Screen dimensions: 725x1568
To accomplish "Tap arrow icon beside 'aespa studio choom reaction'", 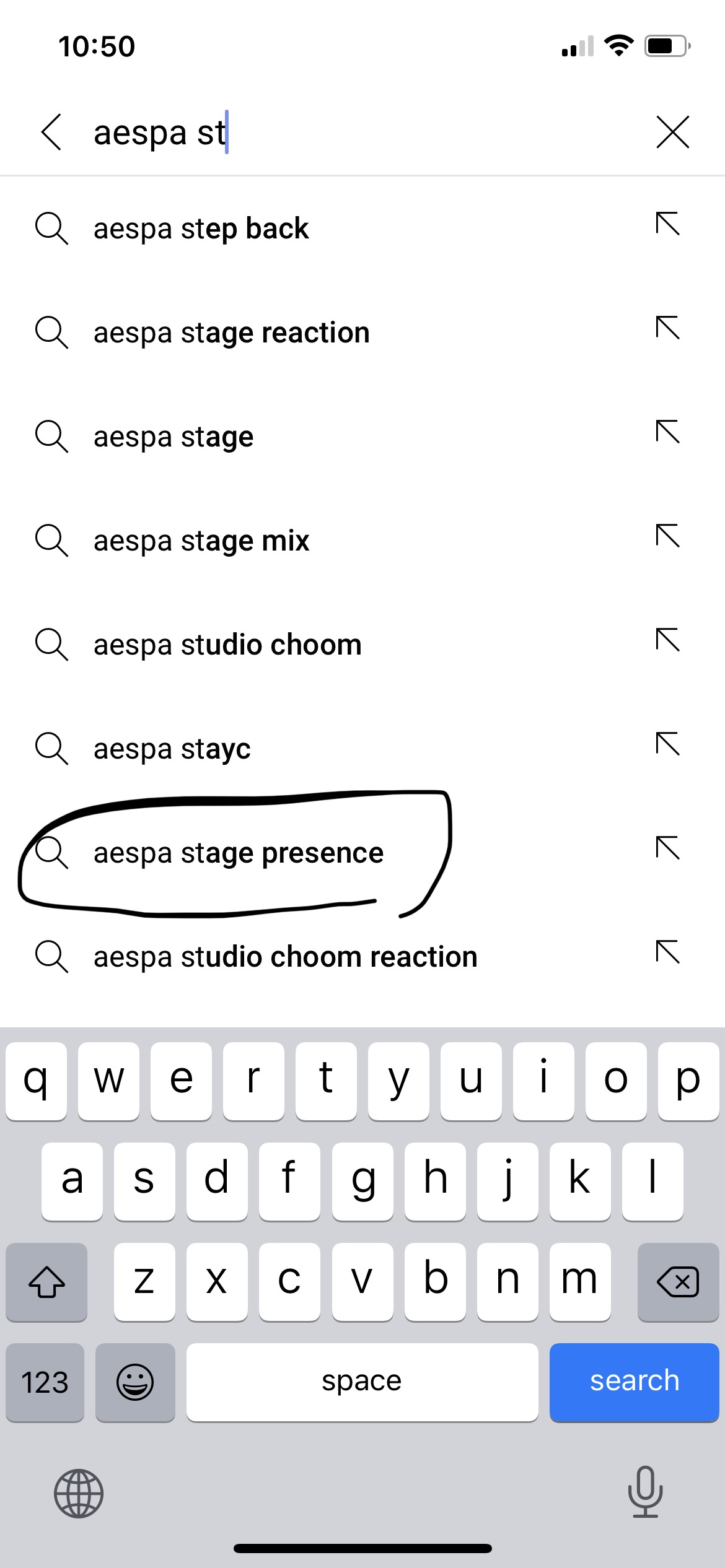I will (667, 952).
